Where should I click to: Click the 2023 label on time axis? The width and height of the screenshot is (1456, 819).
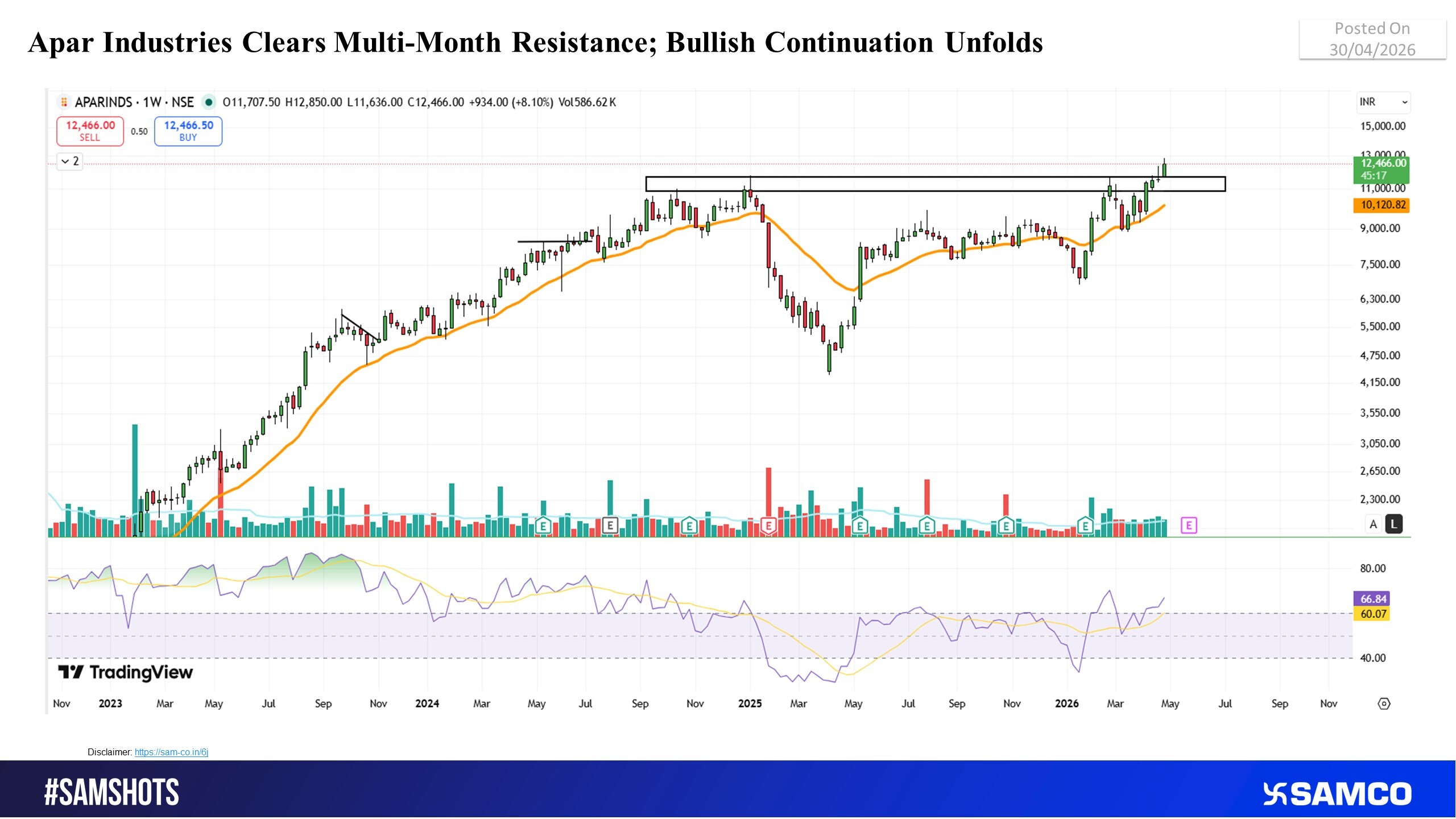click(110, 704)
